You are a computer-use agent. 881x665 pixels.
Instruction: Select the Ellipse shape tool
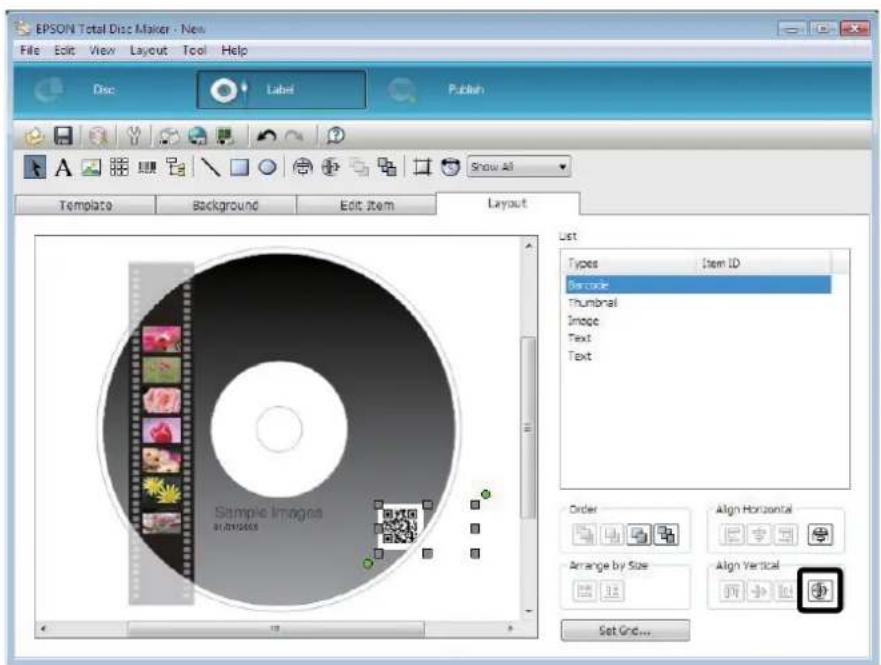click(x=267, y=167)
